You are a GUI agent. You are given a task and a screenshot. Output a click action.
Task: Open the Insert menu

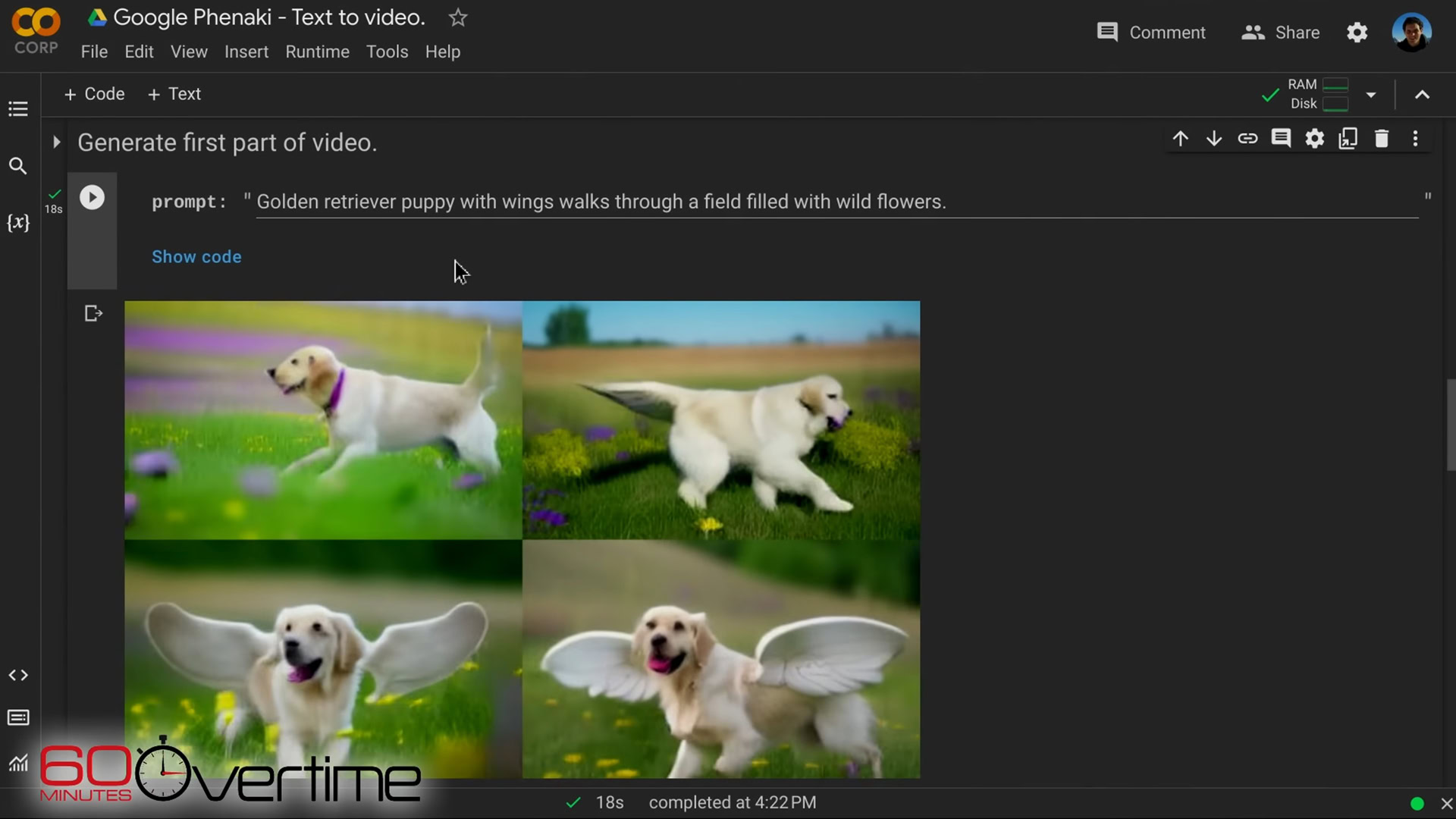(246, 52)
